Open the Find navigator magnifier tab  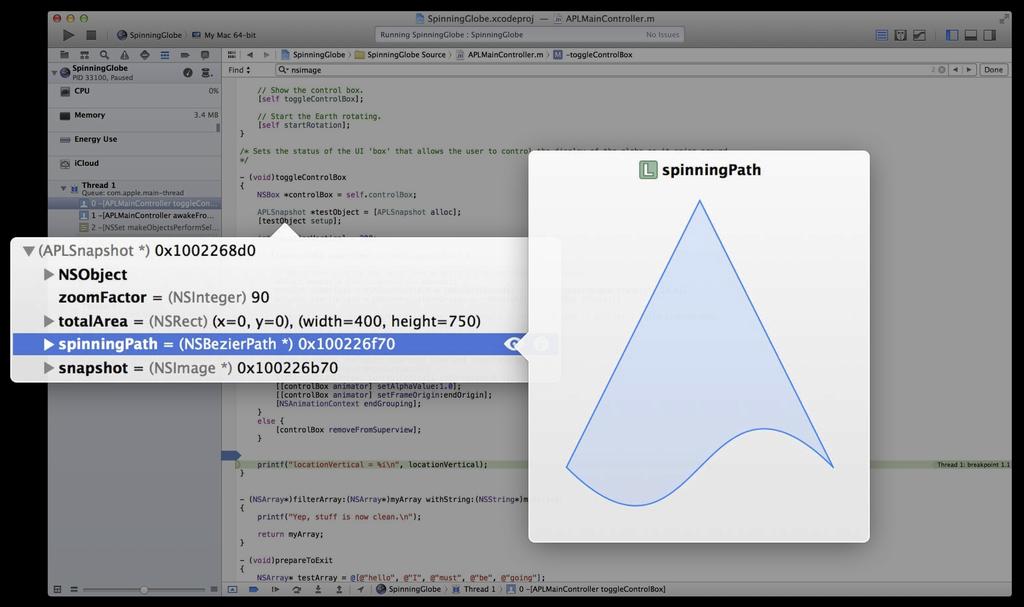(104, 55)
